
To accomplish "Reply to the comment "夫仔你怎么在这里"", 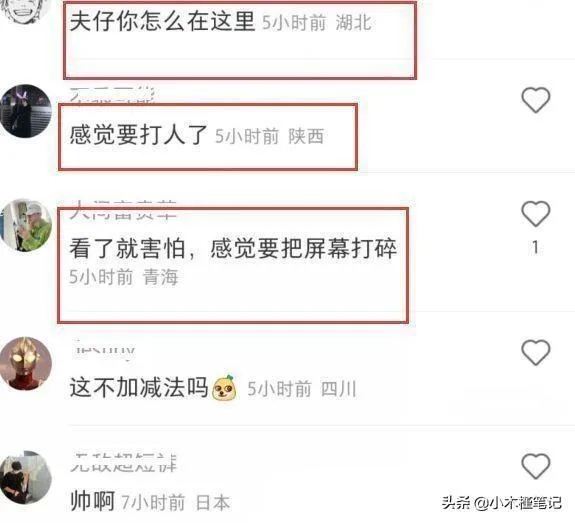I will pos(162,21).
